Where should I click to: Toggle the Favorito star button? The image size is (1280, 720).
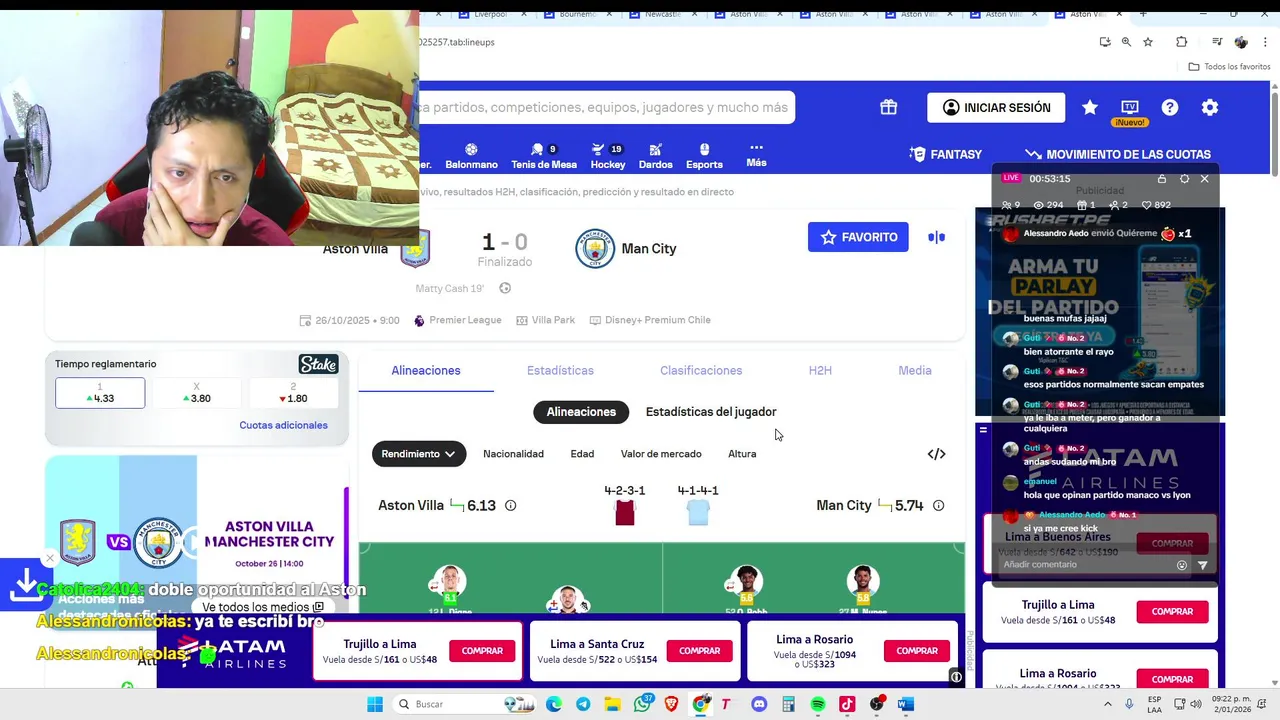pos(858,237)
